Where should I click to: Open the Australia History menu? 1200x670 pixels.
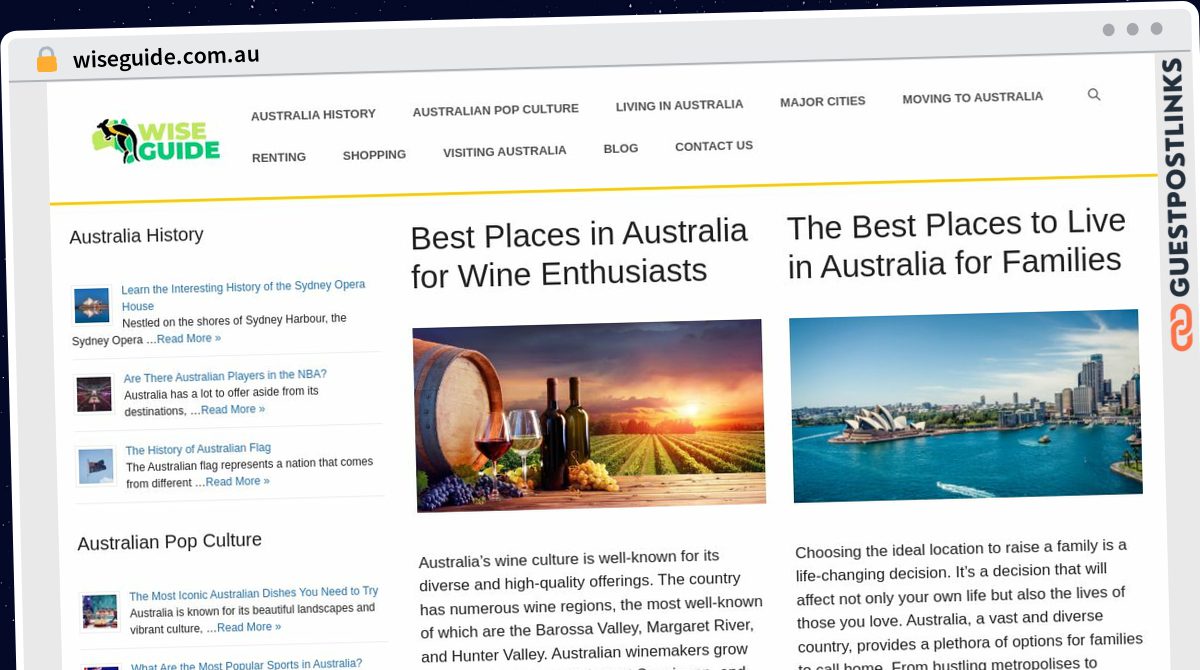pos(313,115)
